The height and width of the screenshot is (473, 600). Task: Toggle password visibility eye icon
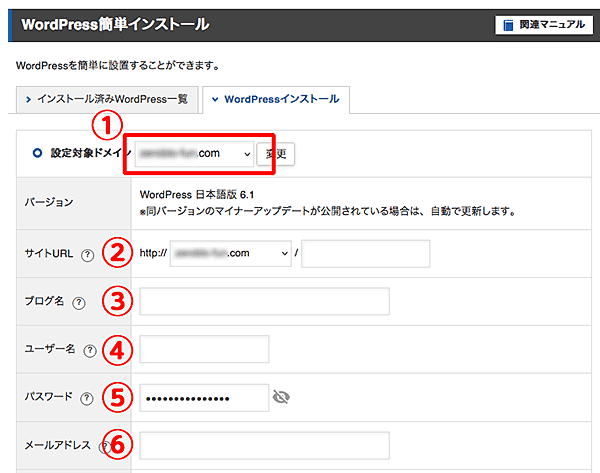tap(281, 397)
